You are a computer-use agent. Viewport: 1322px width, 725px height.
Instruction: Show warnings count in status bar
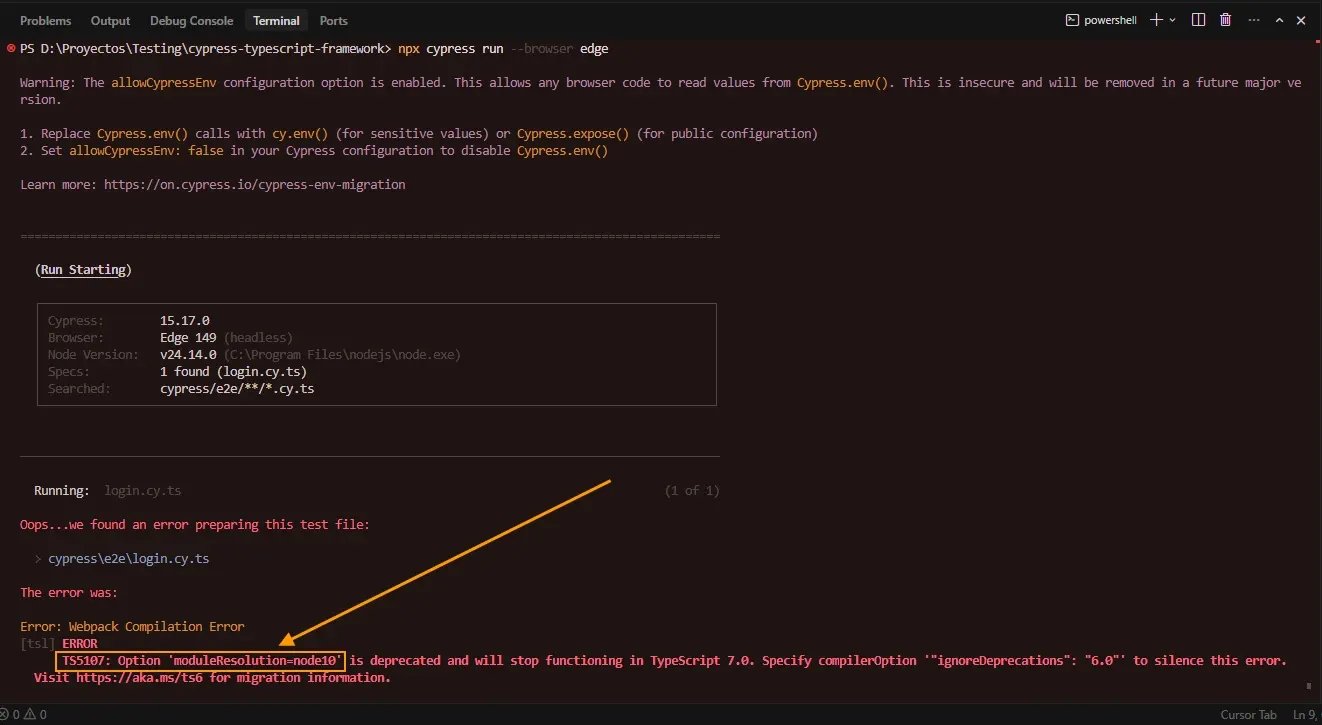pyautogui.click(x=35, y=715)
